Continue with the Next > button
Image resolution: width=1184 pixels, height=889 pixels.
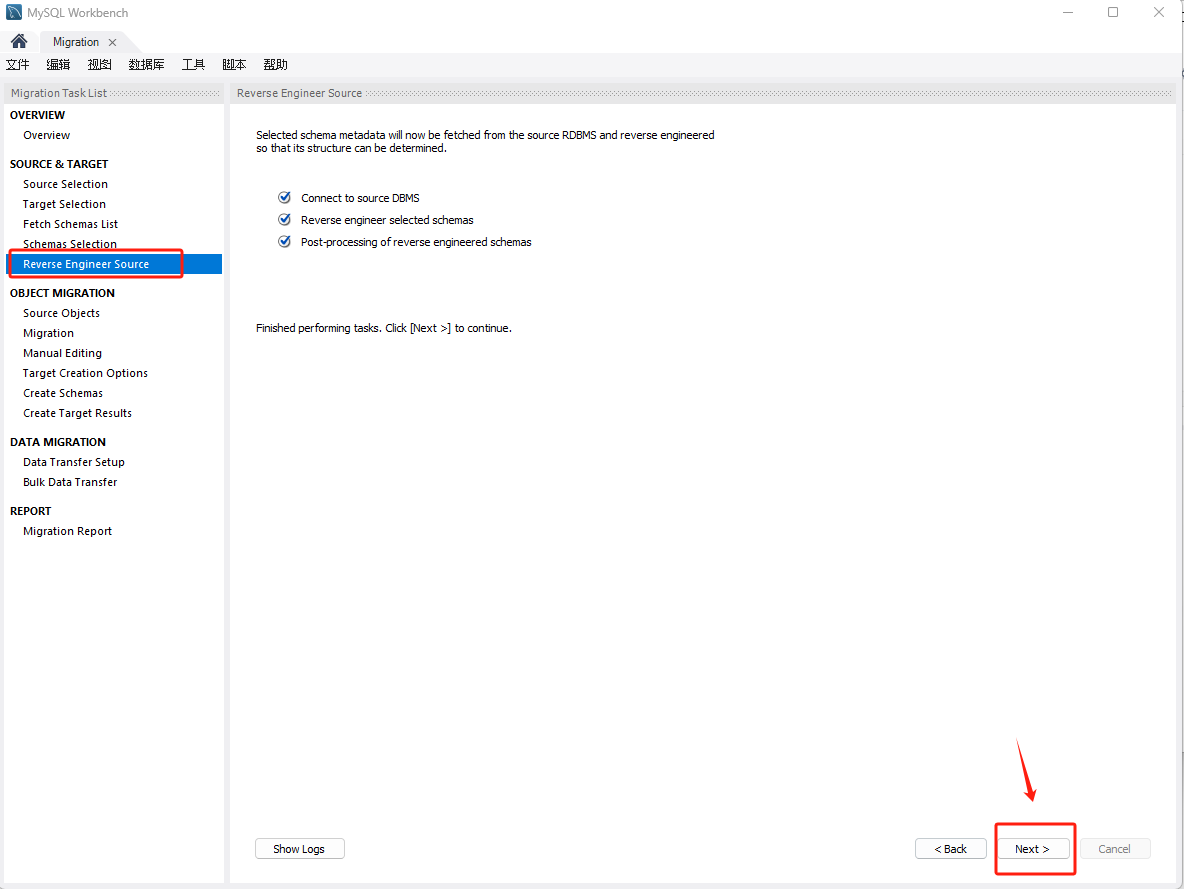tap(1032, 849)
